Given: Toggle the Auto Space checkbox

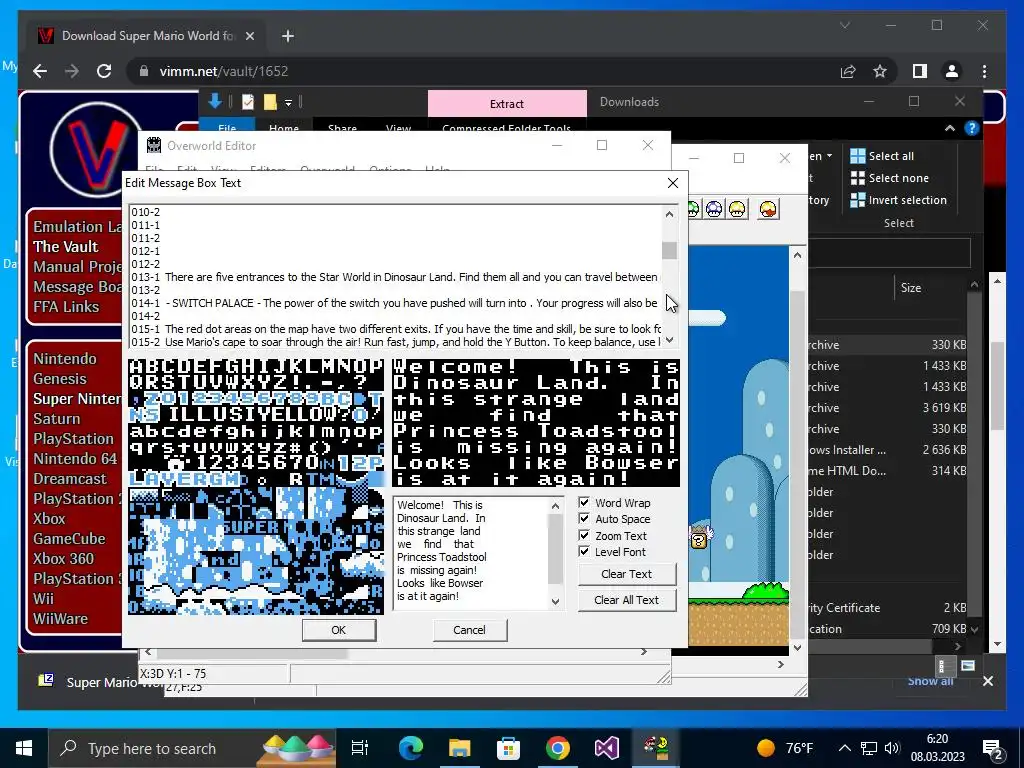Looking at the screenshot, I should pos(584,519).
